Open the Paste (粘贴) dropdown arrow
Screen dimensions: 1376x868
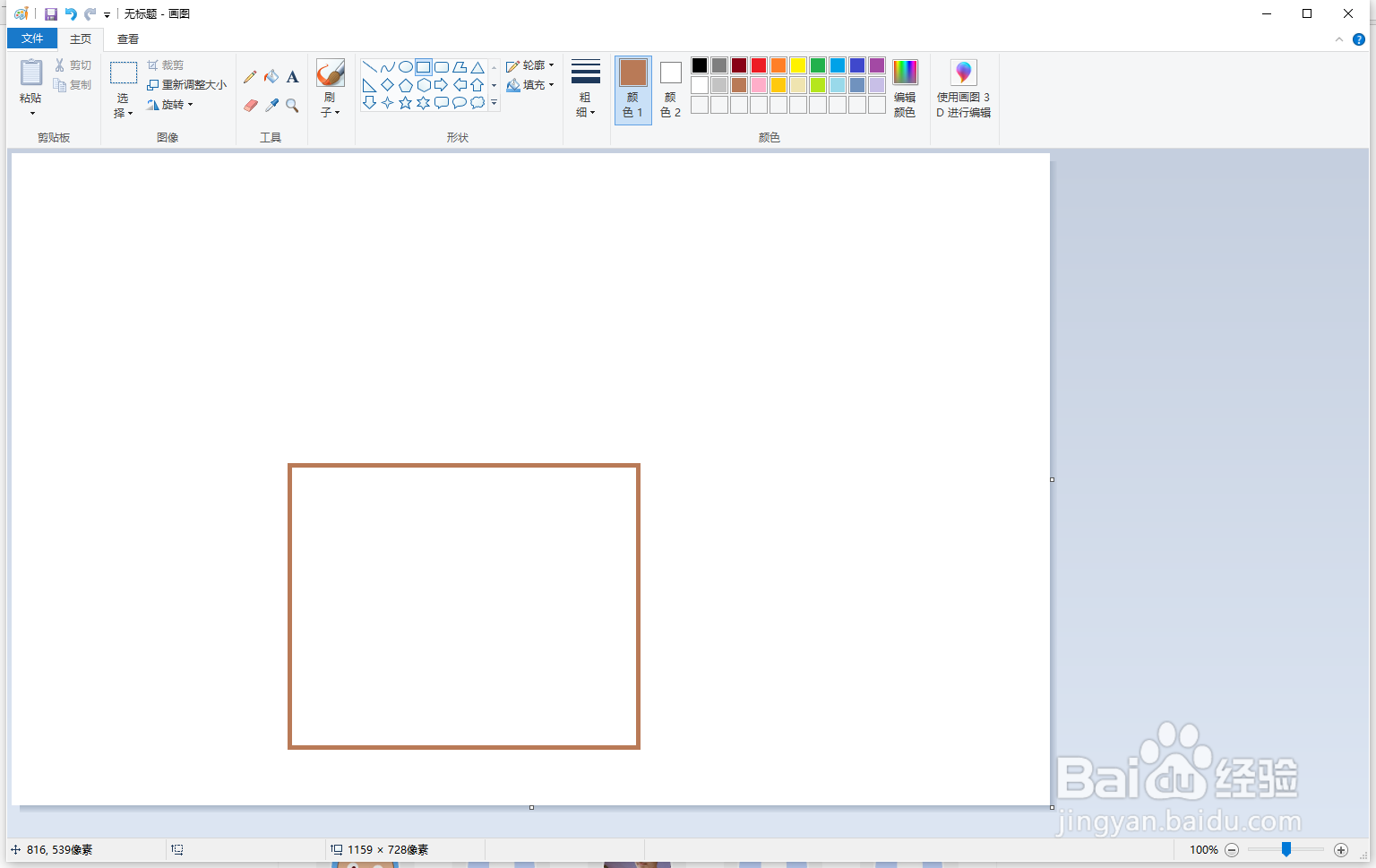point(32,114)
